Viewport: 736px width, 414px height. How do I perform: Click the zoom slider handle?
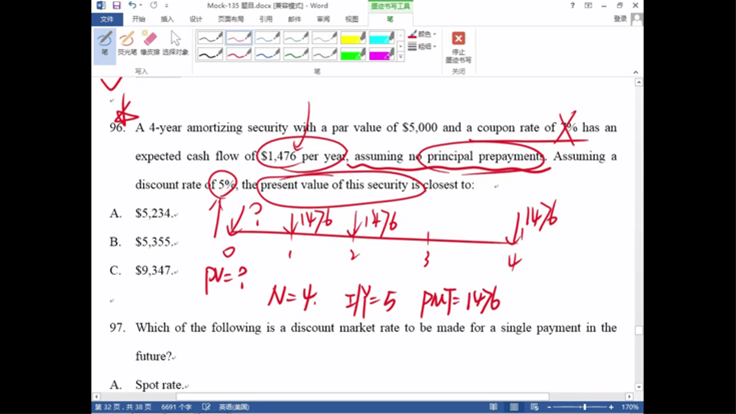pyautogui.click(x=585, y=407)
